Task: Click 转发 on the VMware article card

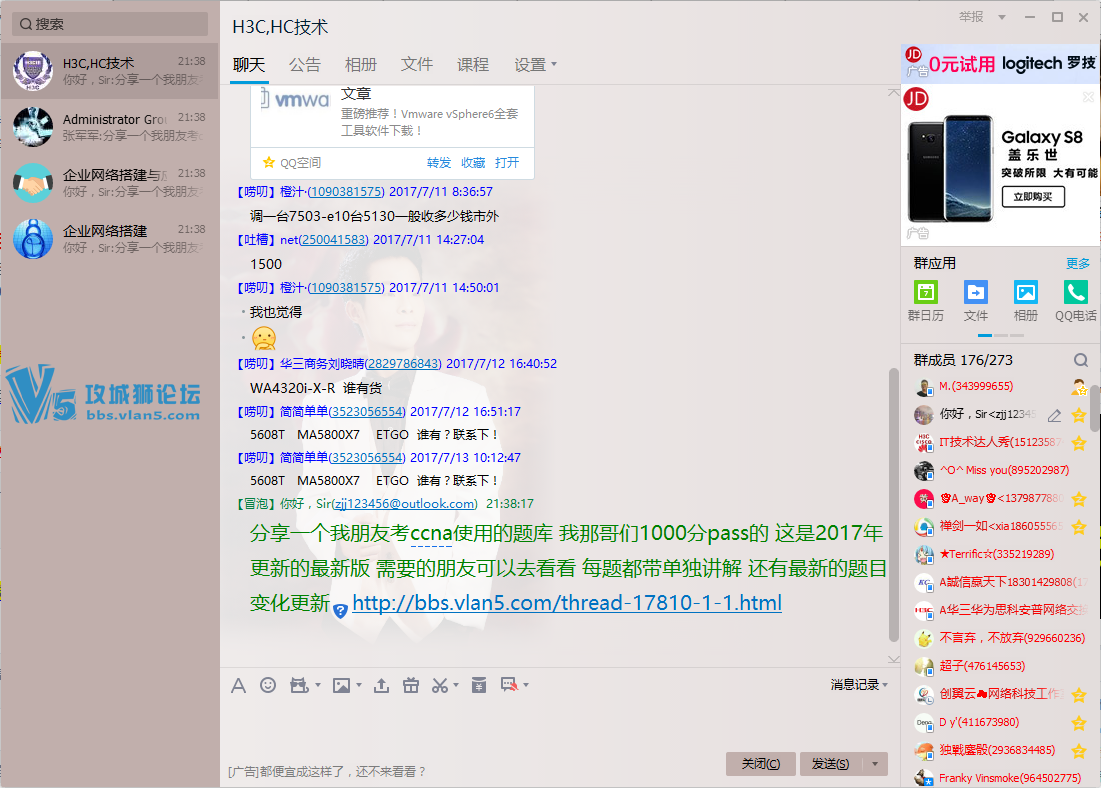Action: 439,163
